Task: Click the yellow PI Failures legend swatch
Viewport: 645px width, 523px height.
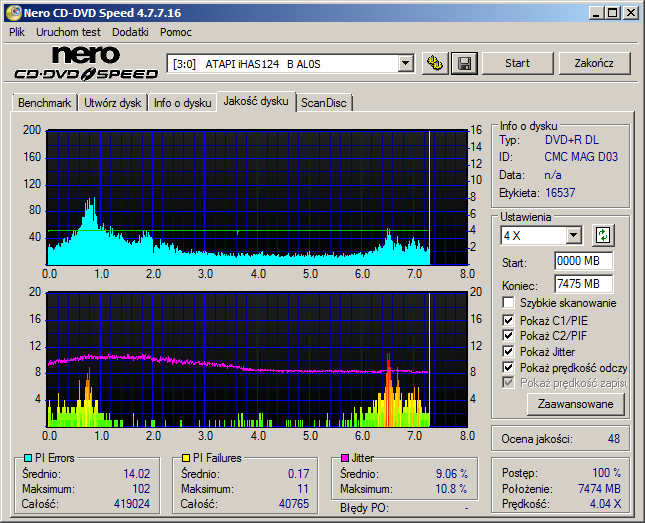Action: (x=186, y=458)
